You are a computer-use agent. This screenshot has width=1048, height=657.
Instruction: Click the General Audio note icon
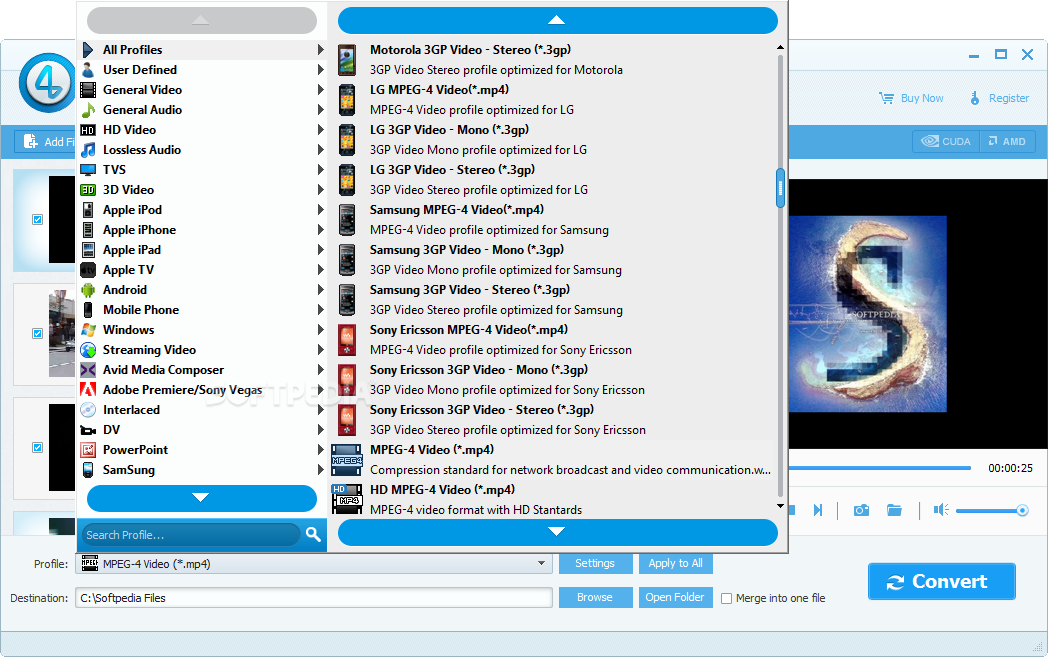[x=88, y=110]
